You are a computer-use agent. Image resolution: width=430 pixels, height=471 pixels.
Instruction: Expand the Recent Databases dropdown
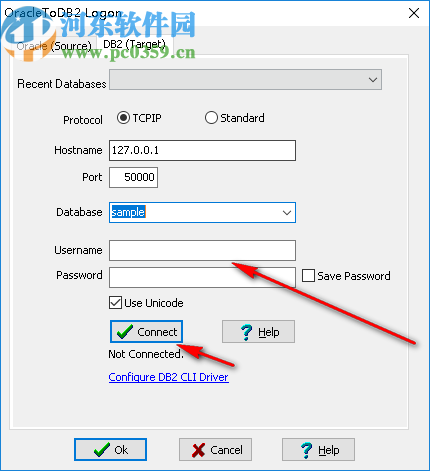373,80
